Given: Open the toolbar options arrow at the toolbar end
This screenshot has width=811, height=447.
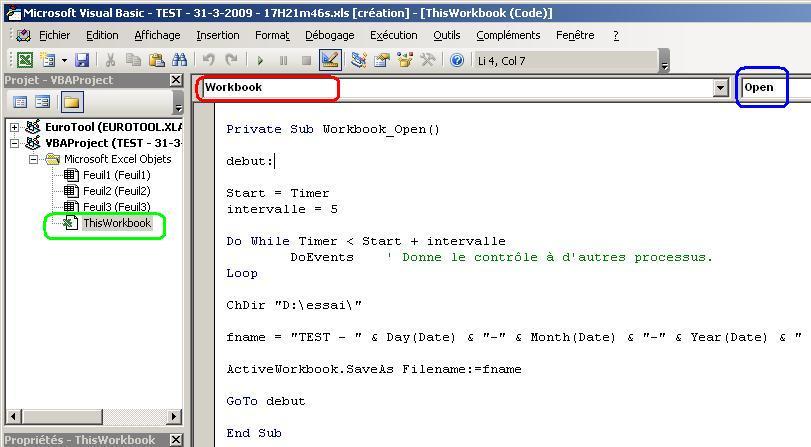Looking at the screenshot, I should click(665, 61).
